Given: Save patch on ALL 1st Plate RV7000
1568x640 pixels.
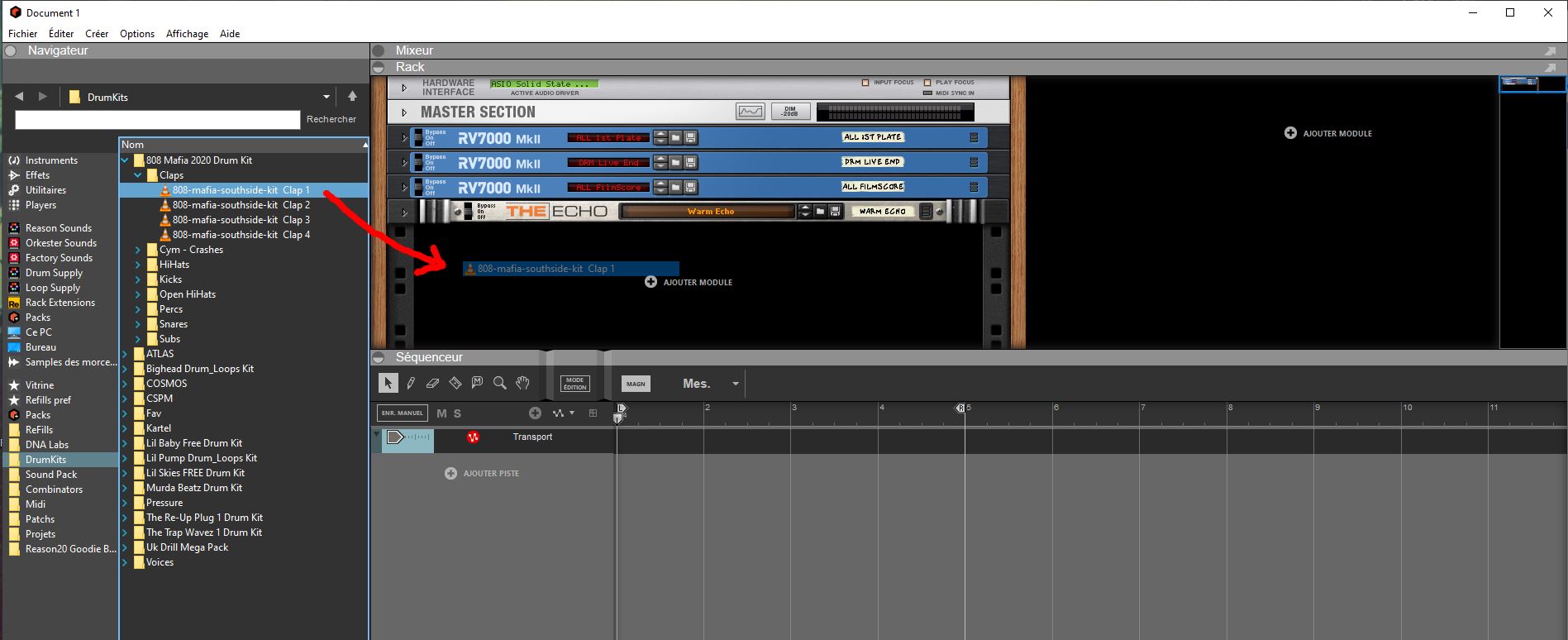Looking at the screenshot, I should (690, 137).
